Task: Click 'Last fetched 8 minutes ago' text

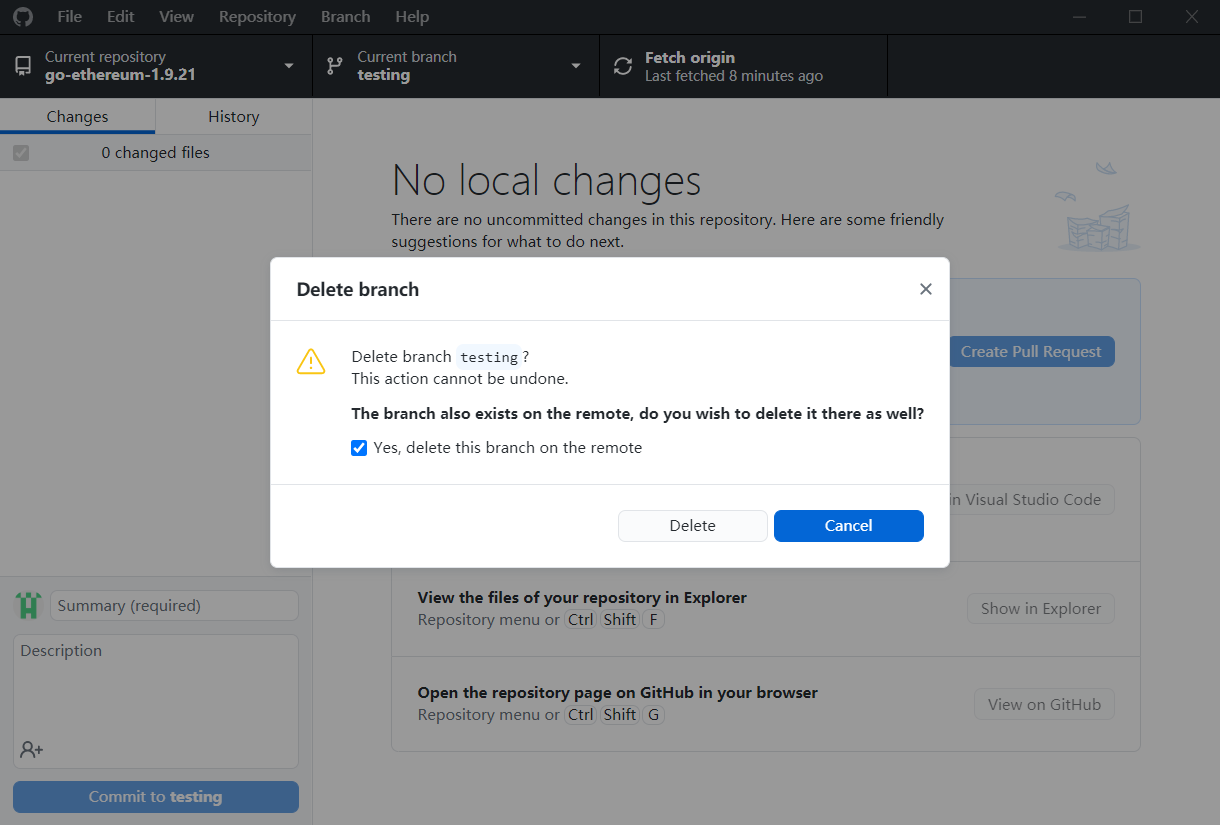Action: click(734, 76)
